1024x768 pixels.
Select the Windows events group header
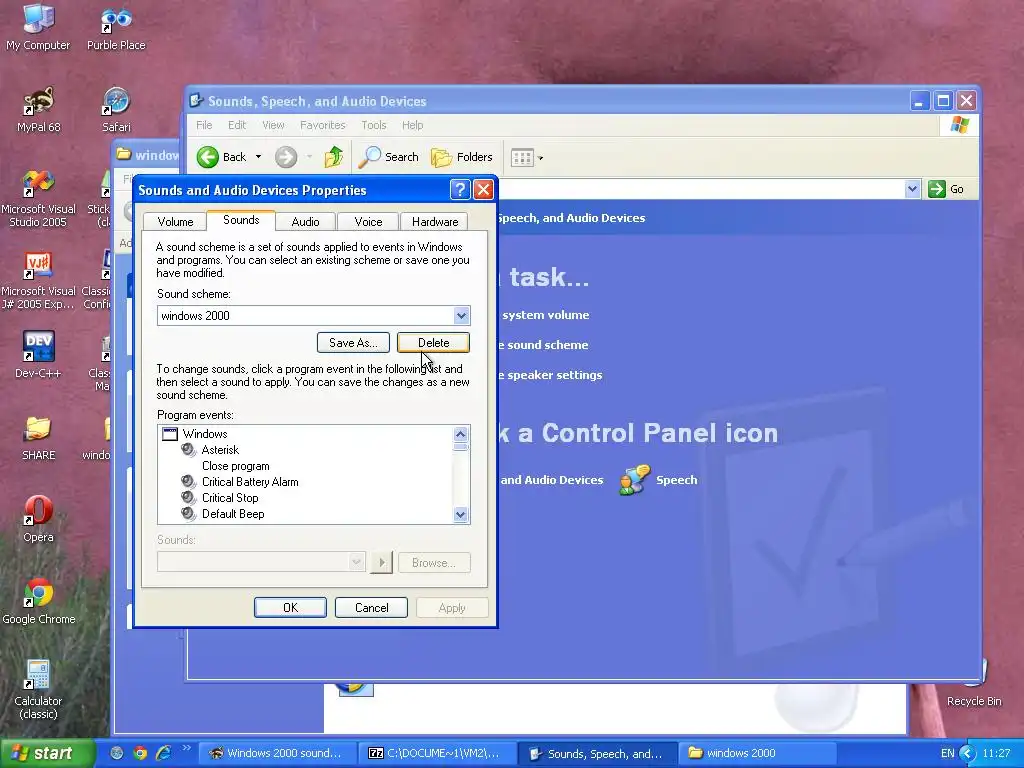tap(205, 434)
